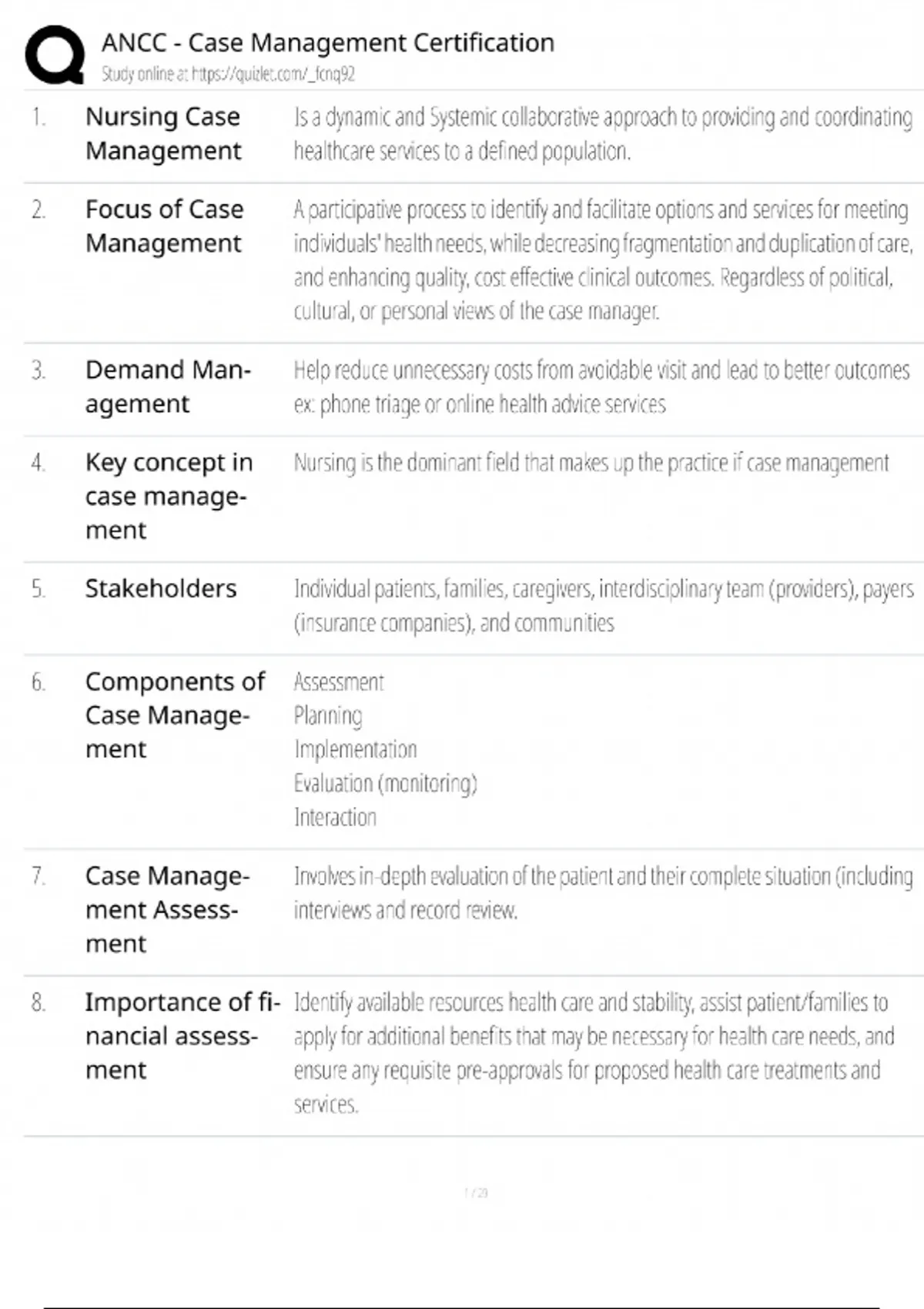The height and width of the screenshot is (1309, 924).
Task: Click the Demand Management term
Action: point(168,387)
